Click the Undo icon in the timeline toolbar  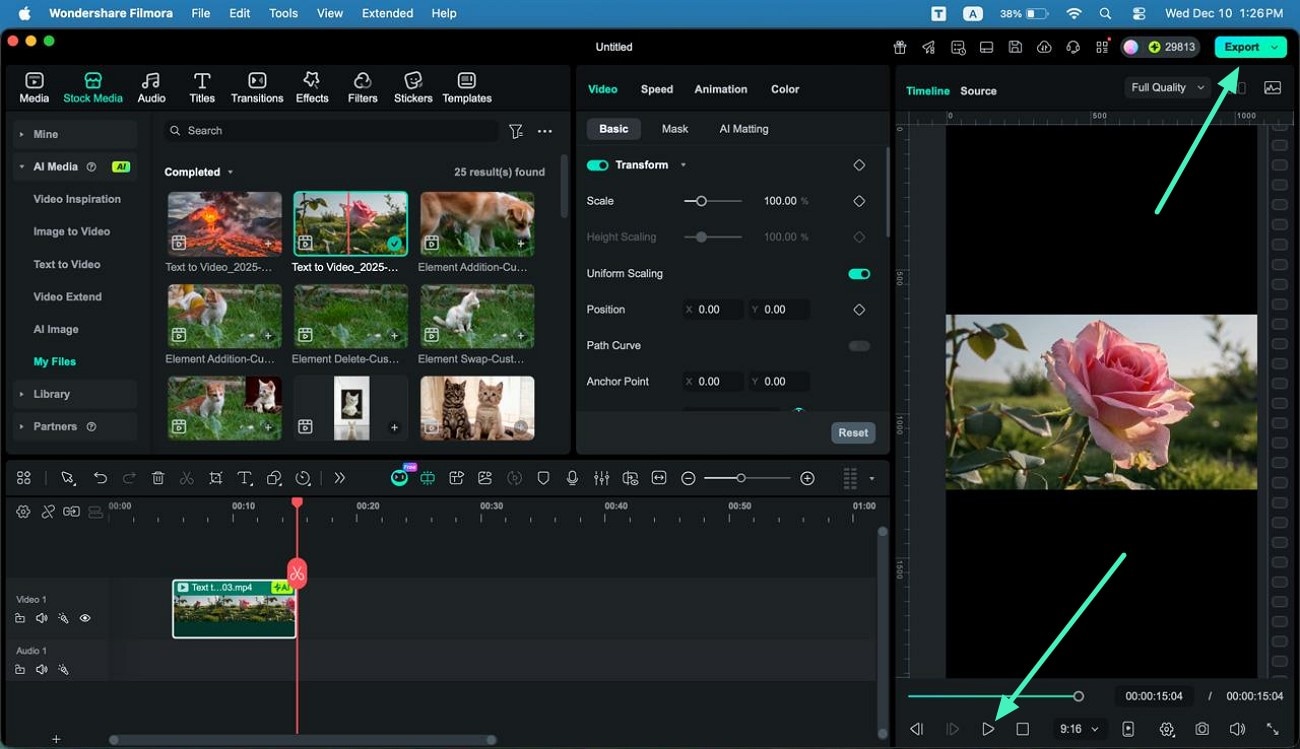(x=100, y=478)
